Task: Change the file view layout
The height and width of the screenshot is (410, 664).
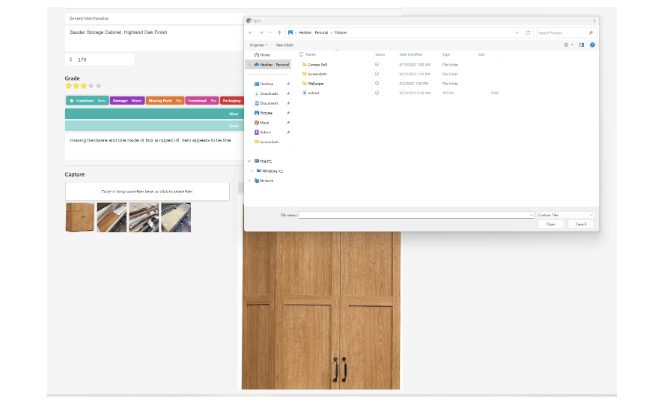Action: point(568,45)
